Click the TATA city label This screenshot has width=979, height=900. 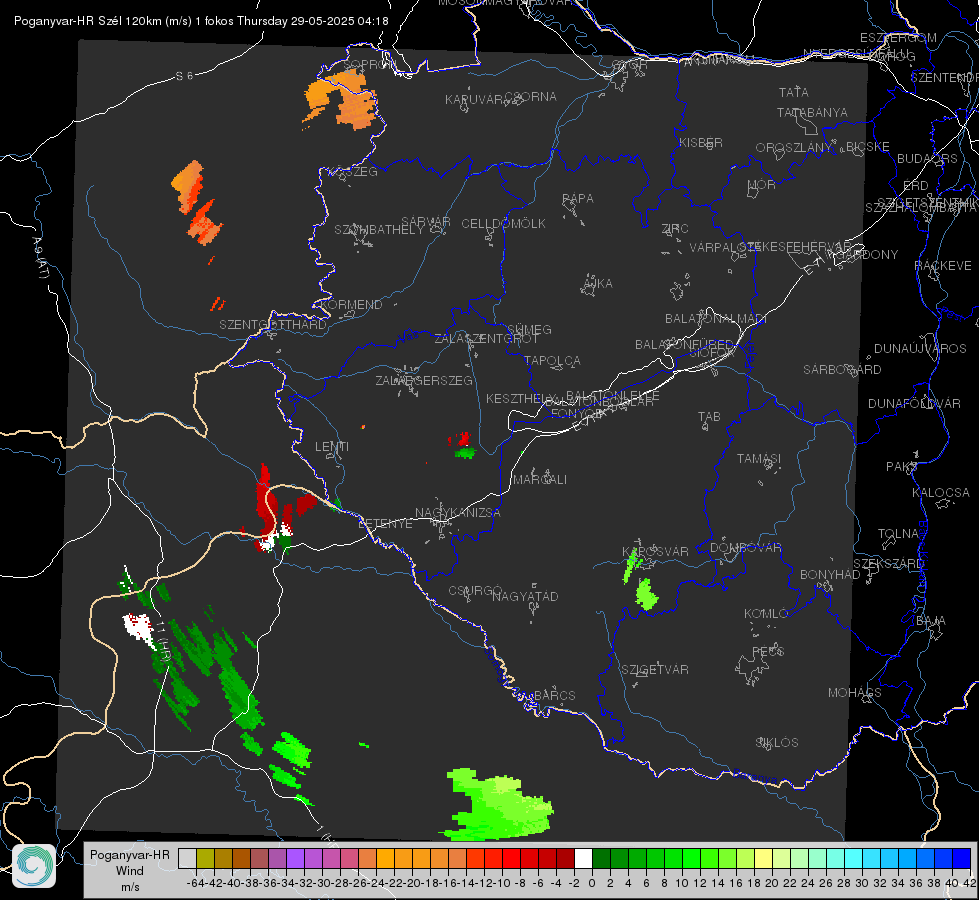point(794,92)
